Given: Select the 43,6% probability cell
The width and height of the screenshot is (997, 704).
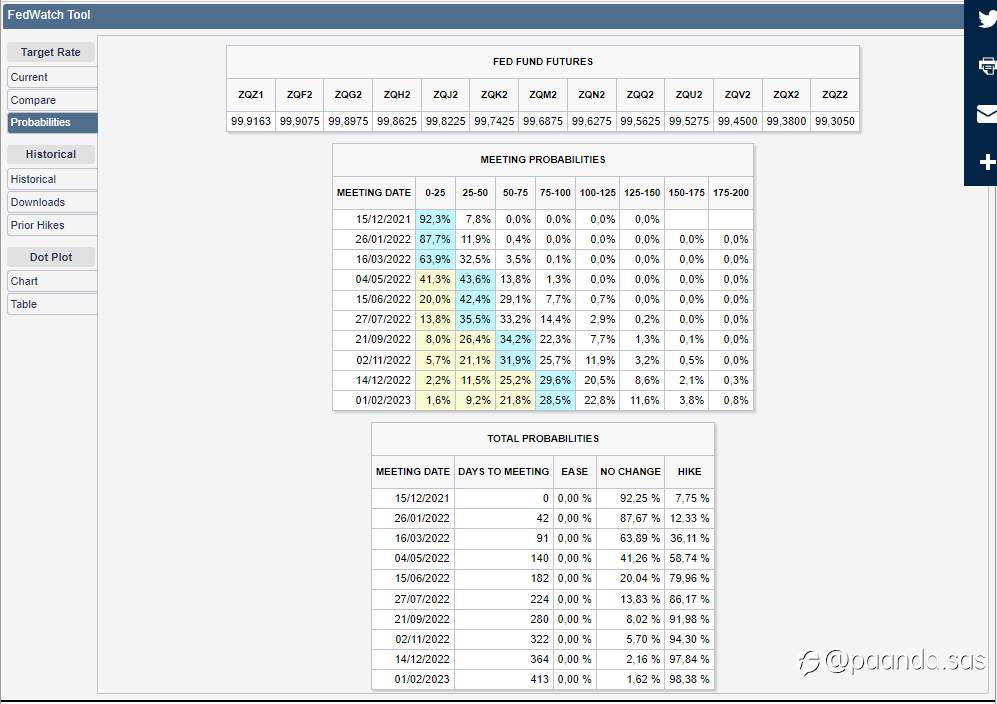Looking at the screenshot, I should pyautogui.click(x=475, y=279).
